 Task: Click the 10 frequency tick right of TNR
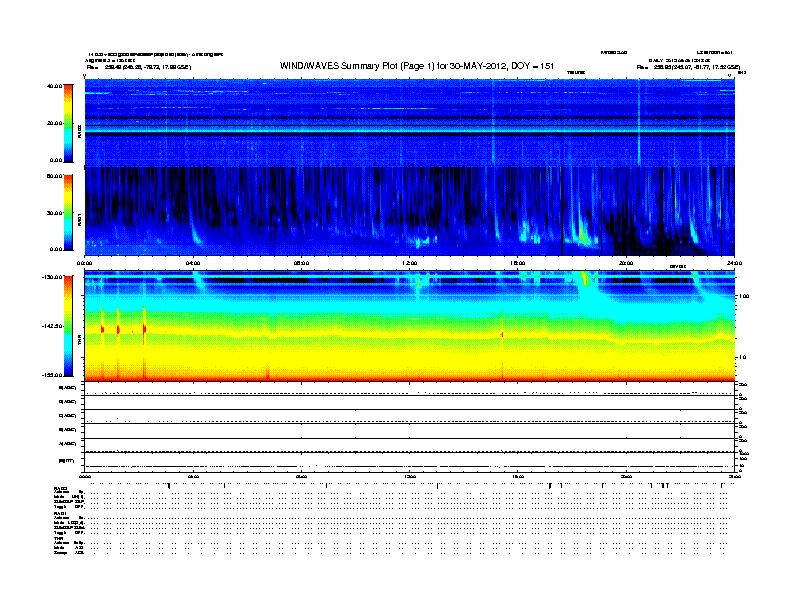click(742, 358)
